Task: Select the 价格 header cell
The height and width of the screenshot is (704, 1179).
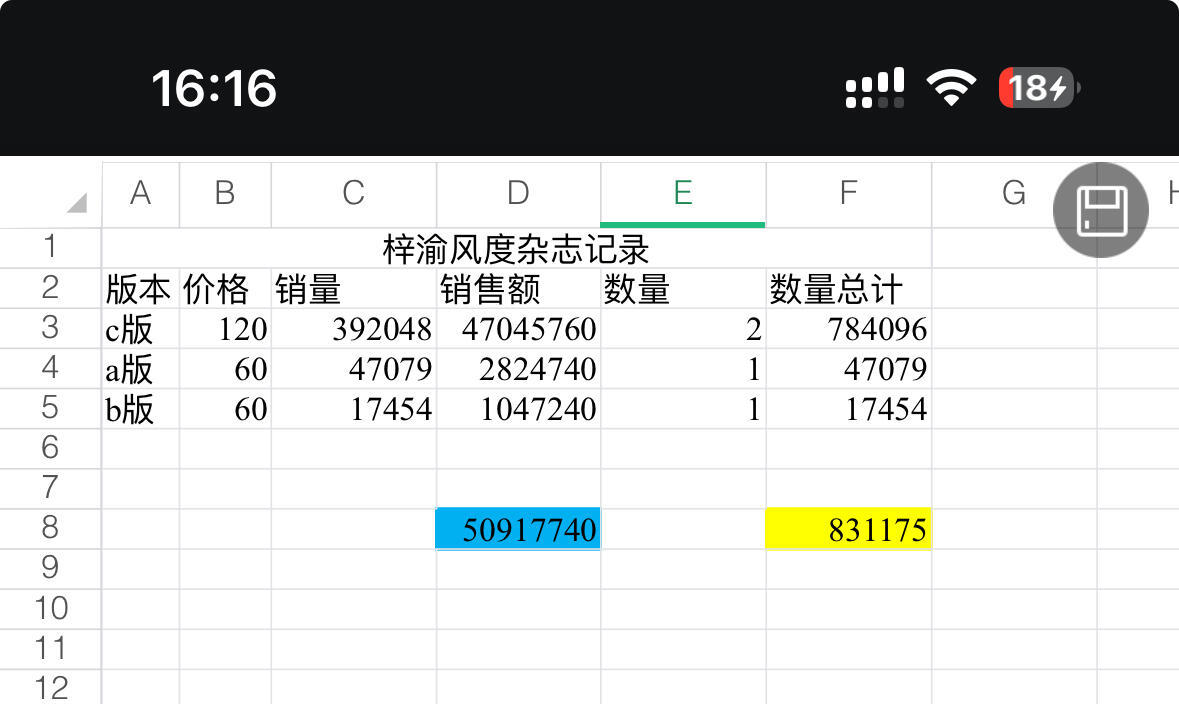Action: click(225, 288)
